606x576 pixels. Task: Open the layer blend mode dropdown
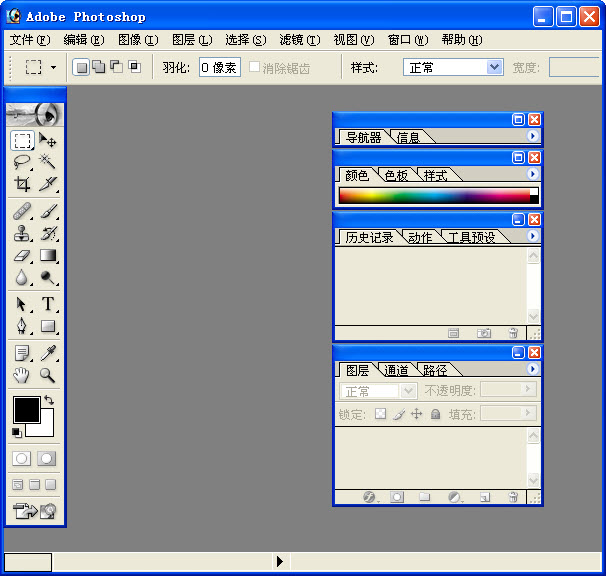point(378,391)
